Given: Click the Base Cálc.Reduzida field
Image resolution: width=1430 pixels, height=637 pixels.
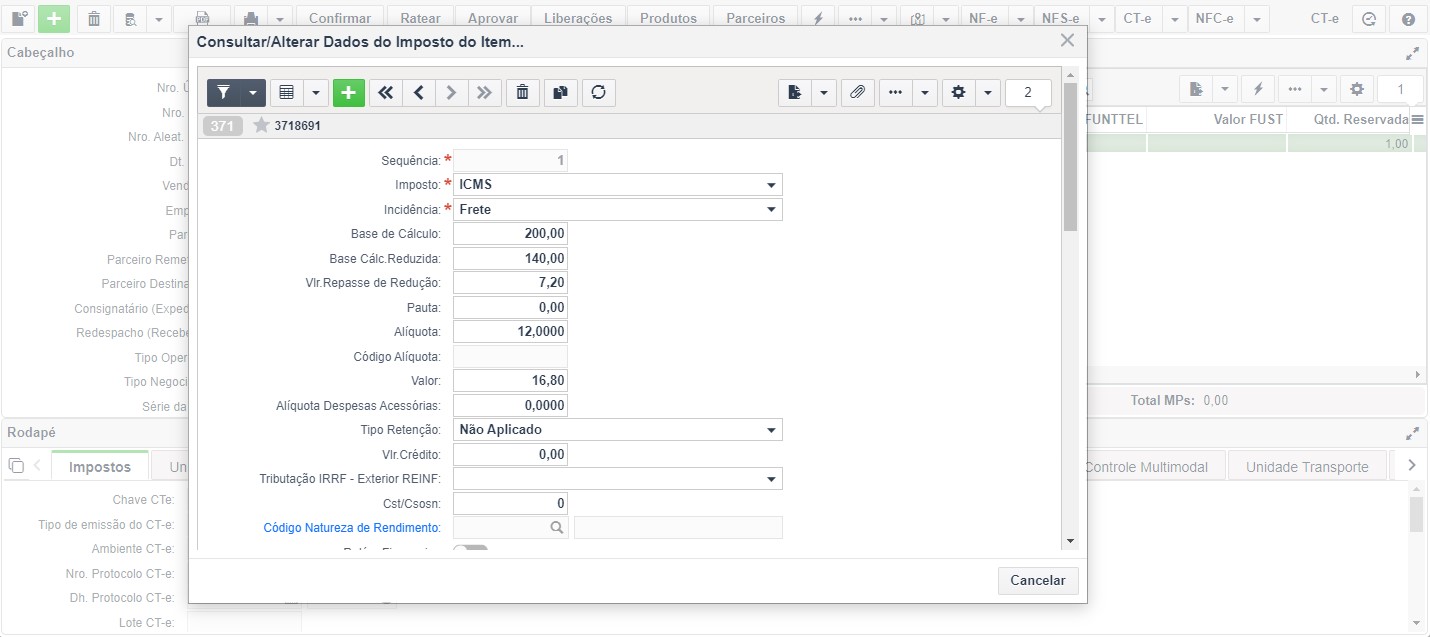Looking at the screenshot, I should tap(510, 259).
